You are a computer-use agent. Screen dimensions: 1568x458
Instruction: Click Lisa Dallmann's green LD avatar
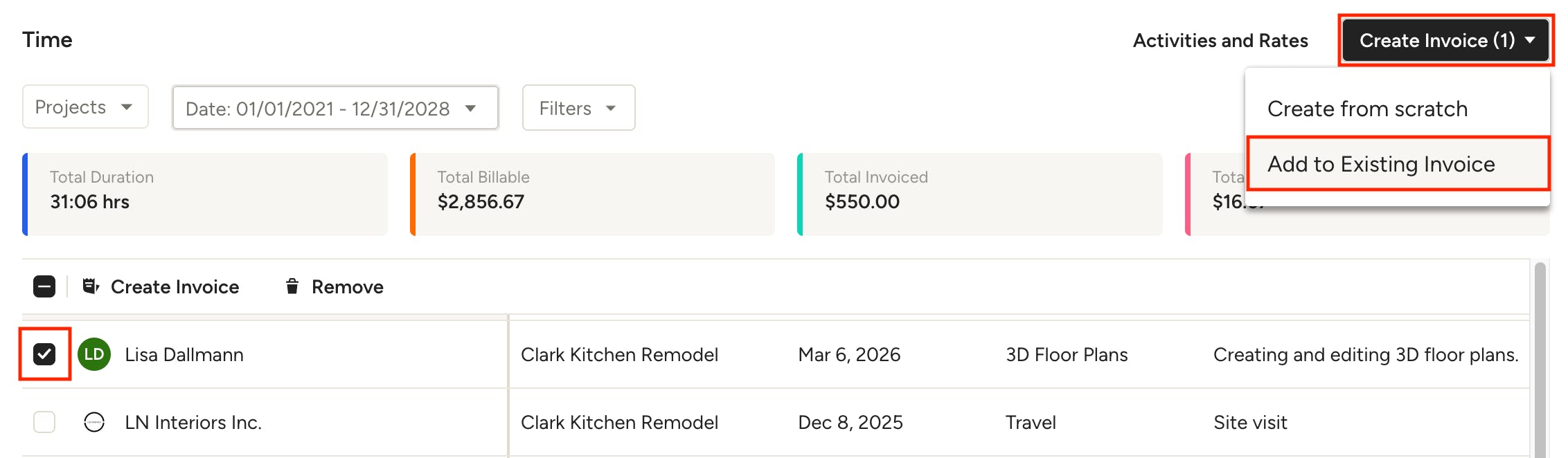(x=94, y=354)
